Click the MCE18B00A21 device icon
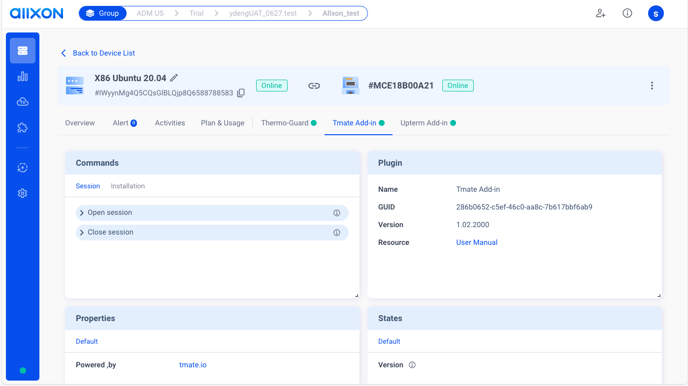688x386 pixels. click(x=350, y=86)
